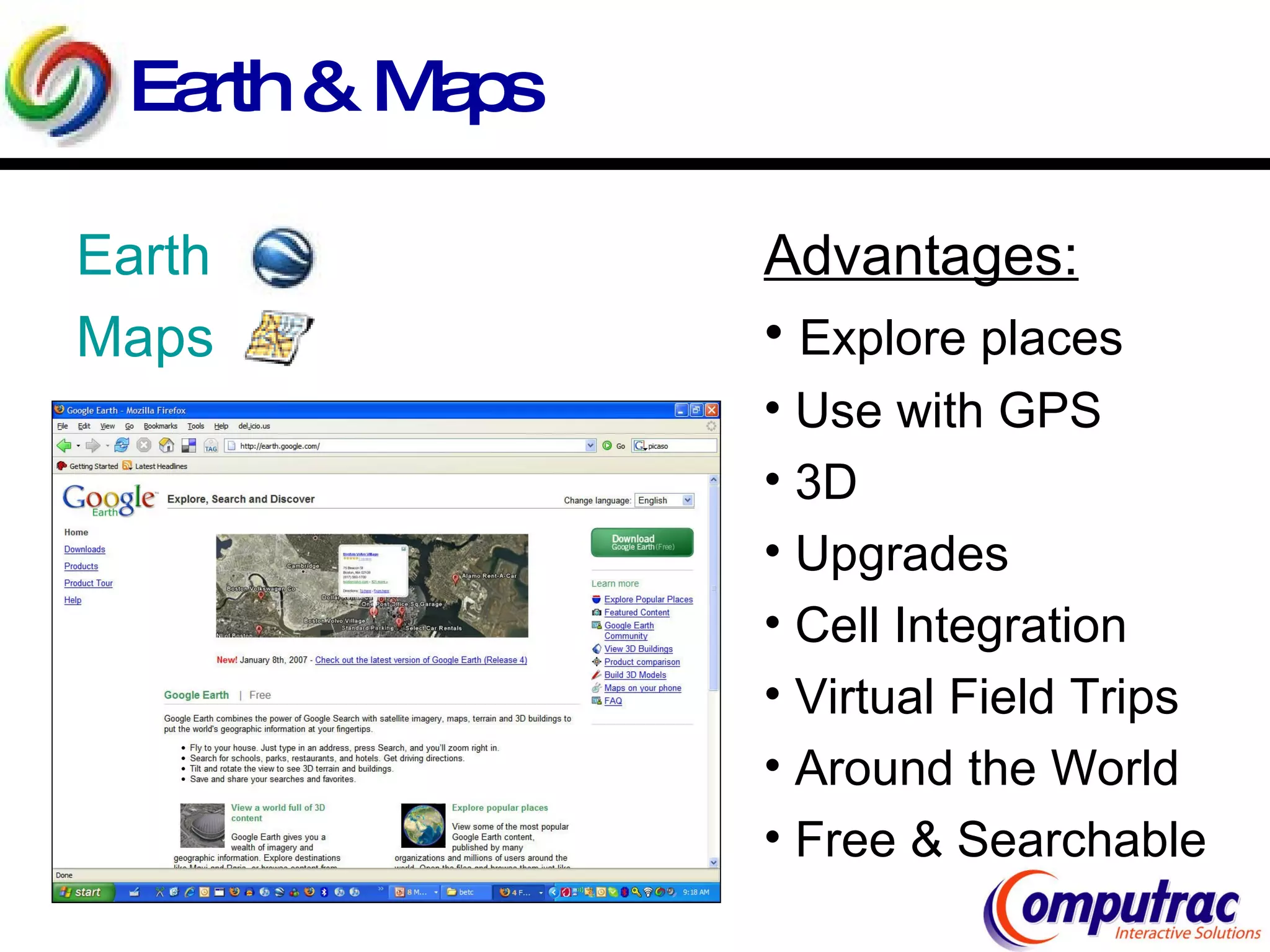Click the scrollbar up arrow
The image size is (1270, 952).
[x=713, y=480]
